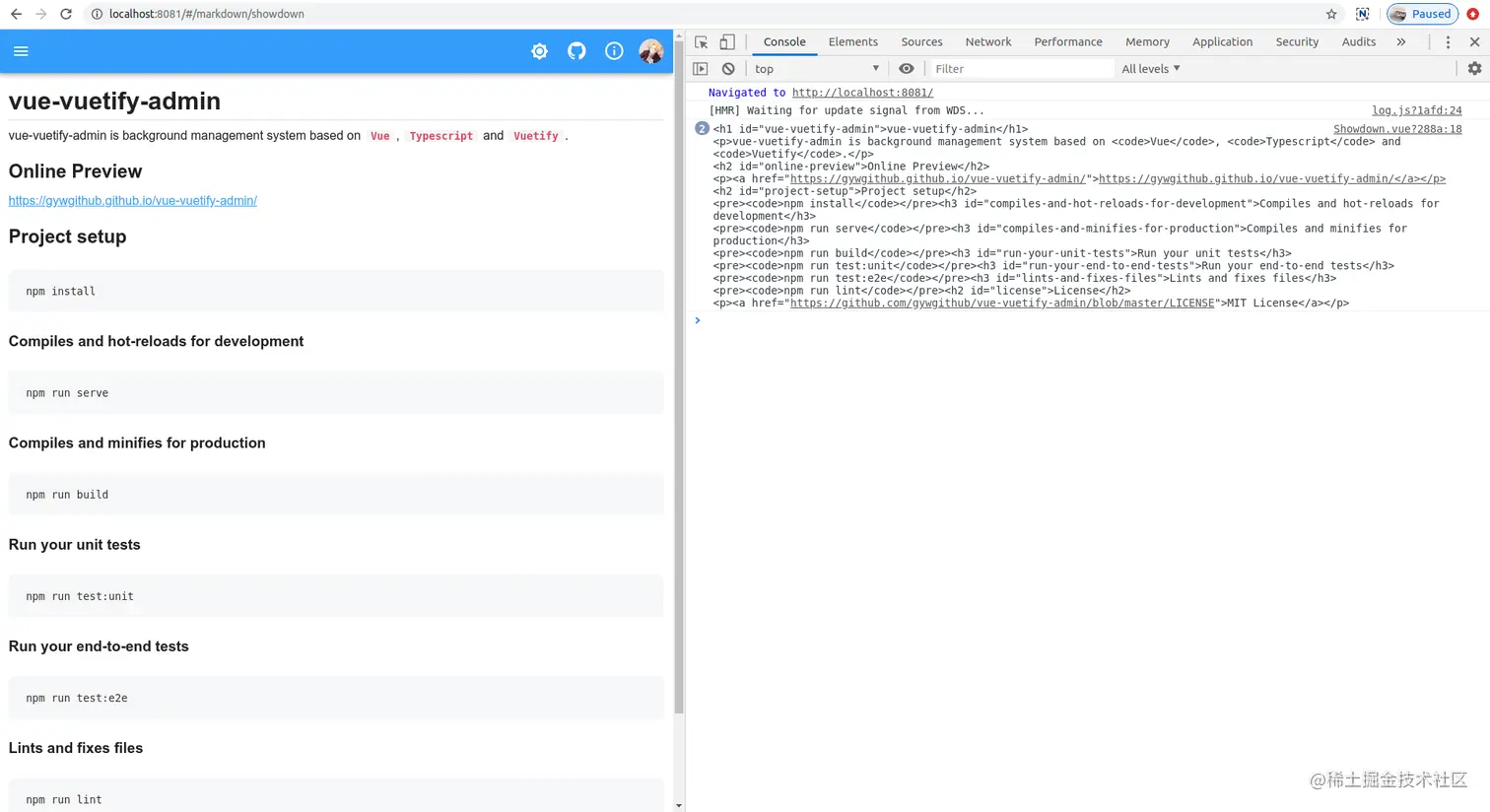
Task: Switch to the Network tab
Action: click(988, 42)
